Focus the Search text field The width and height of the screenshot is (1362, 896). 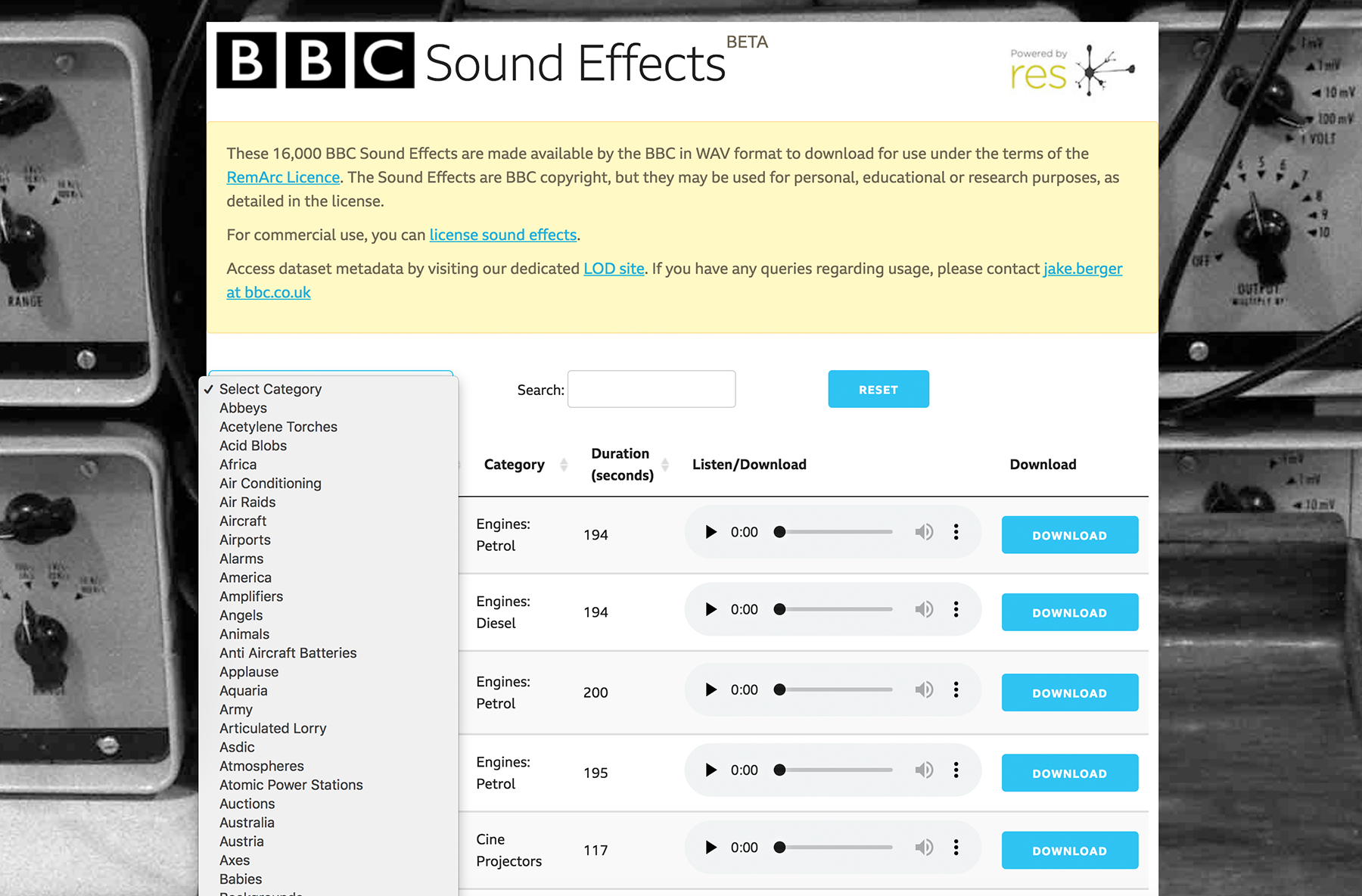click(x=651, y=389)
